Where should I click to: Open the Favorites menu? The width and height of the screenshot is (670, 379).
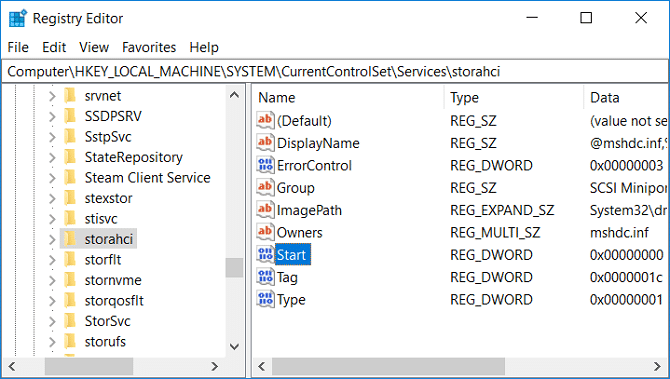(149, 47)
